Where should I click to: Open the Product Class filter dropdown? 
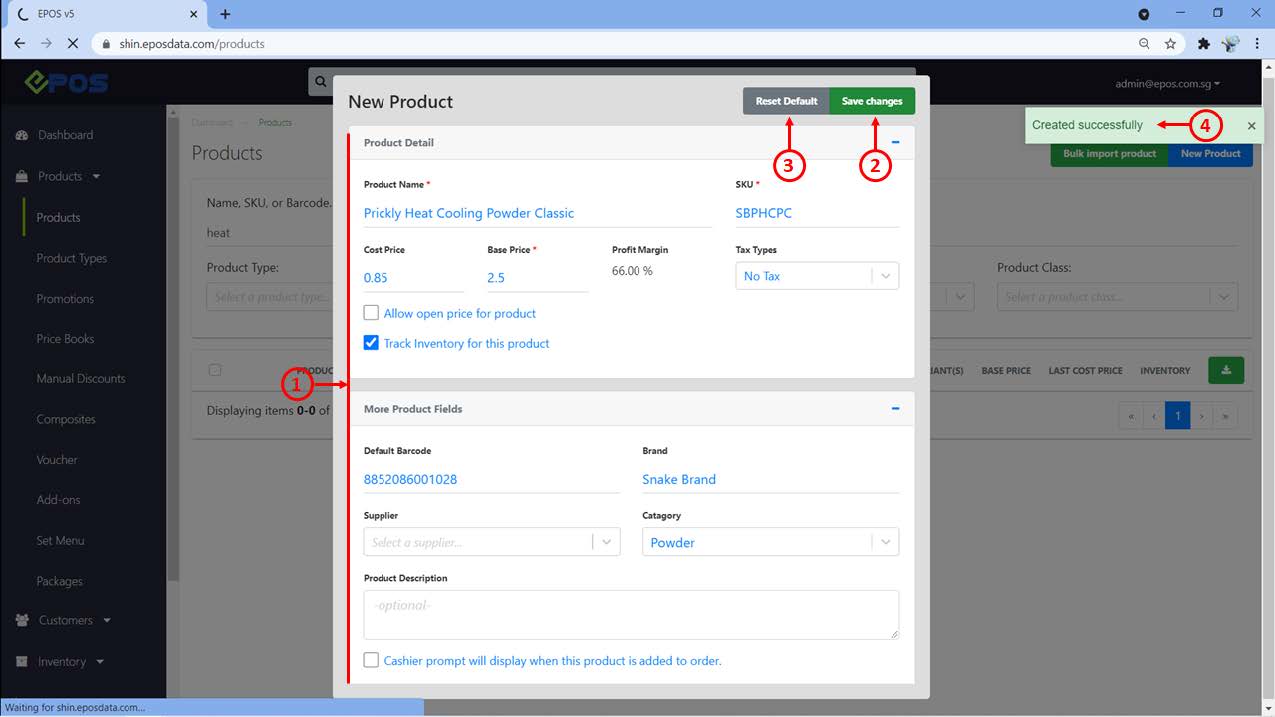pos(1117,297)
